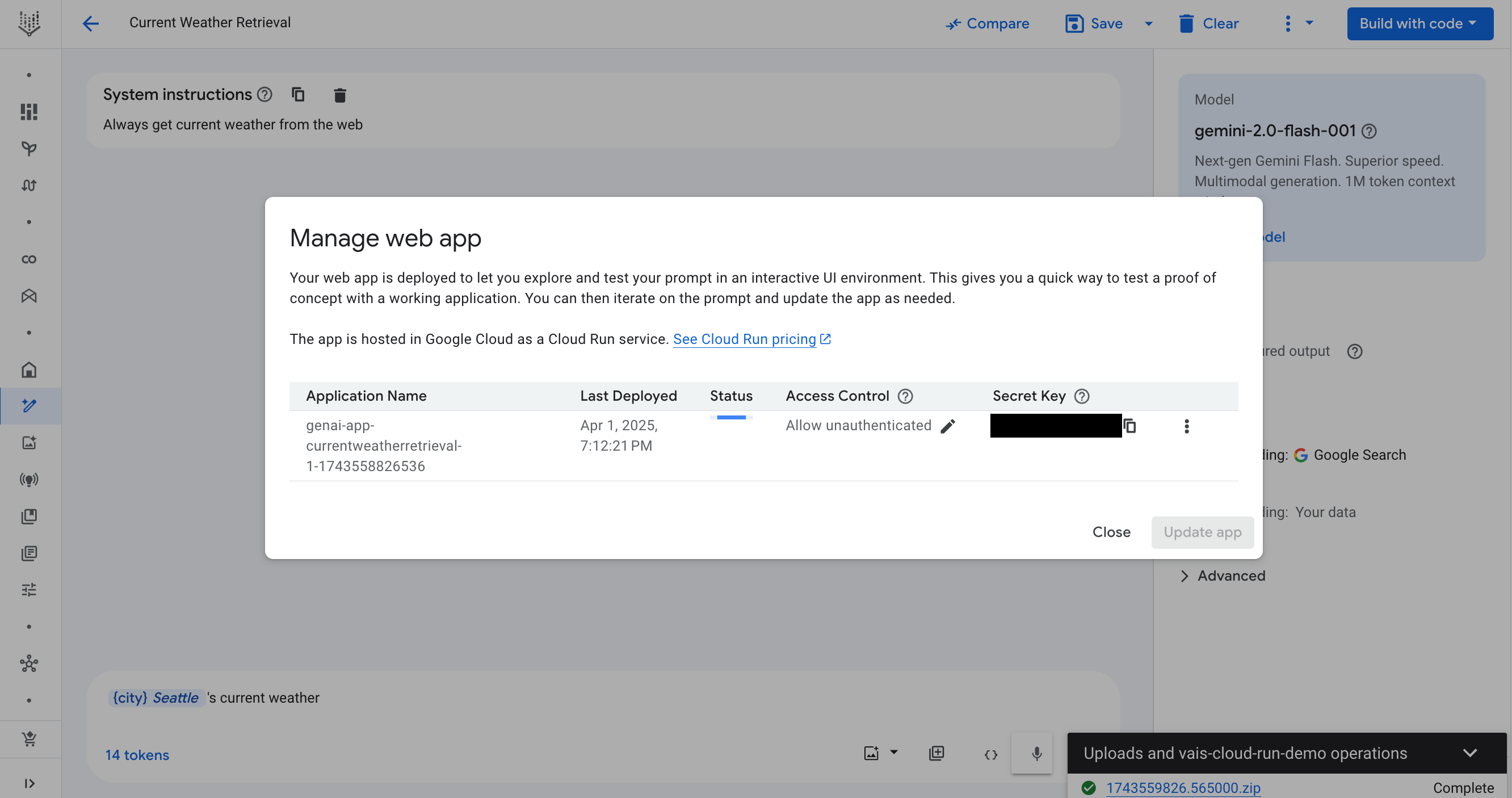
Task: Select the speech icon in the sidebar
Action: 29,480
